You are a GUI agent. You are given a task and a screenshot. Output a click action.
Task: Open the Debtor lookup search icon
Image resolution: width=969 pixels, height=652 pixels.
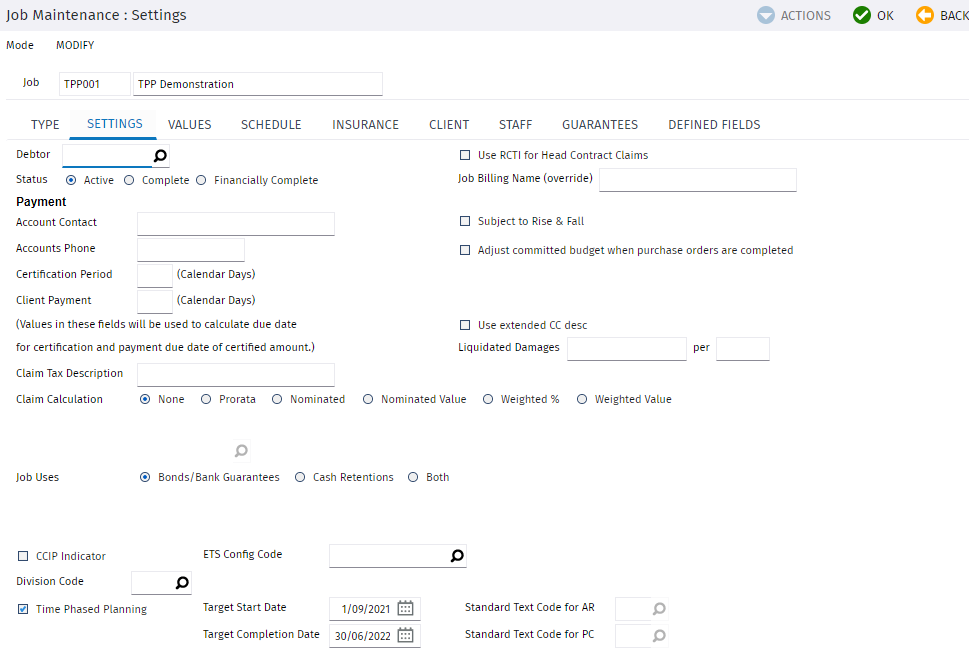click(160, 156)
